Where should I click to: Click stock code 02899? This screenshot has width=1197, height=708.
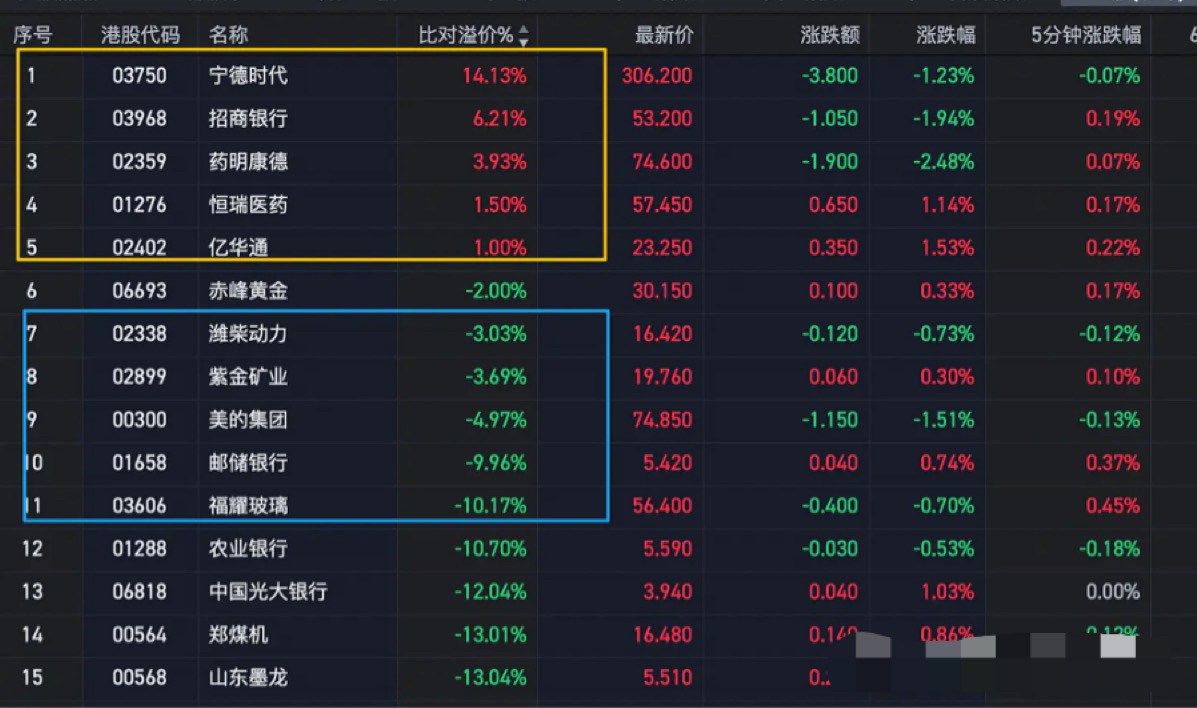point(139,377)
